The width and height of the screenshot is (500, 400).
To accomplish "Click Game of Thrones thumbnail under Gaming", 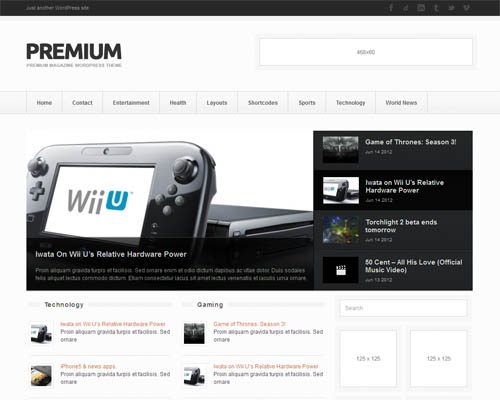I will coord(194,333).
